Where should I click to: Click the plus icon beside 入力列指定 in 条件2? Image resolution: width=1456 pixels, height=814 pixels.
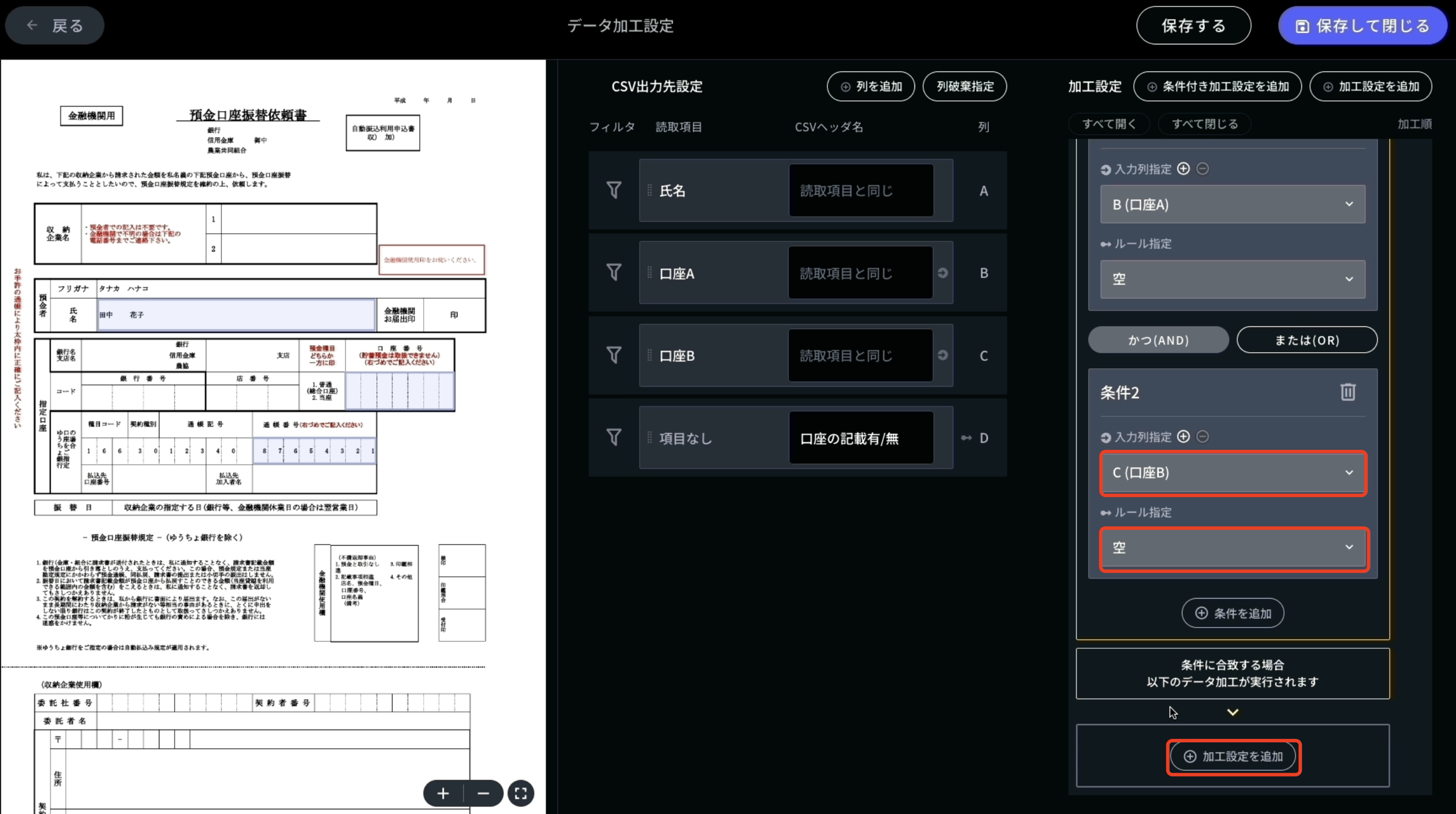click(x=1184, y=437)
